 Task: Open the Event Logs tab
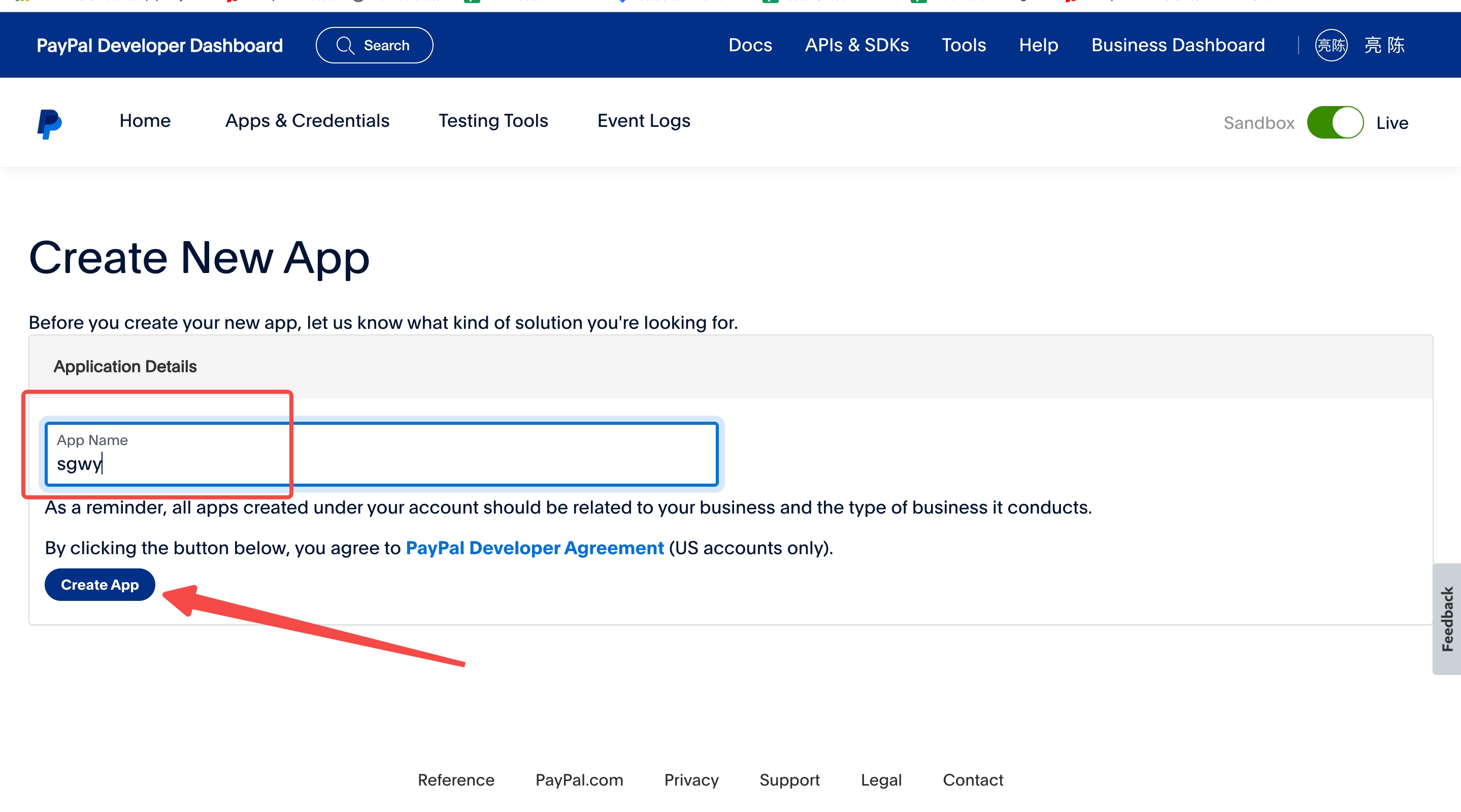[643, 121]
